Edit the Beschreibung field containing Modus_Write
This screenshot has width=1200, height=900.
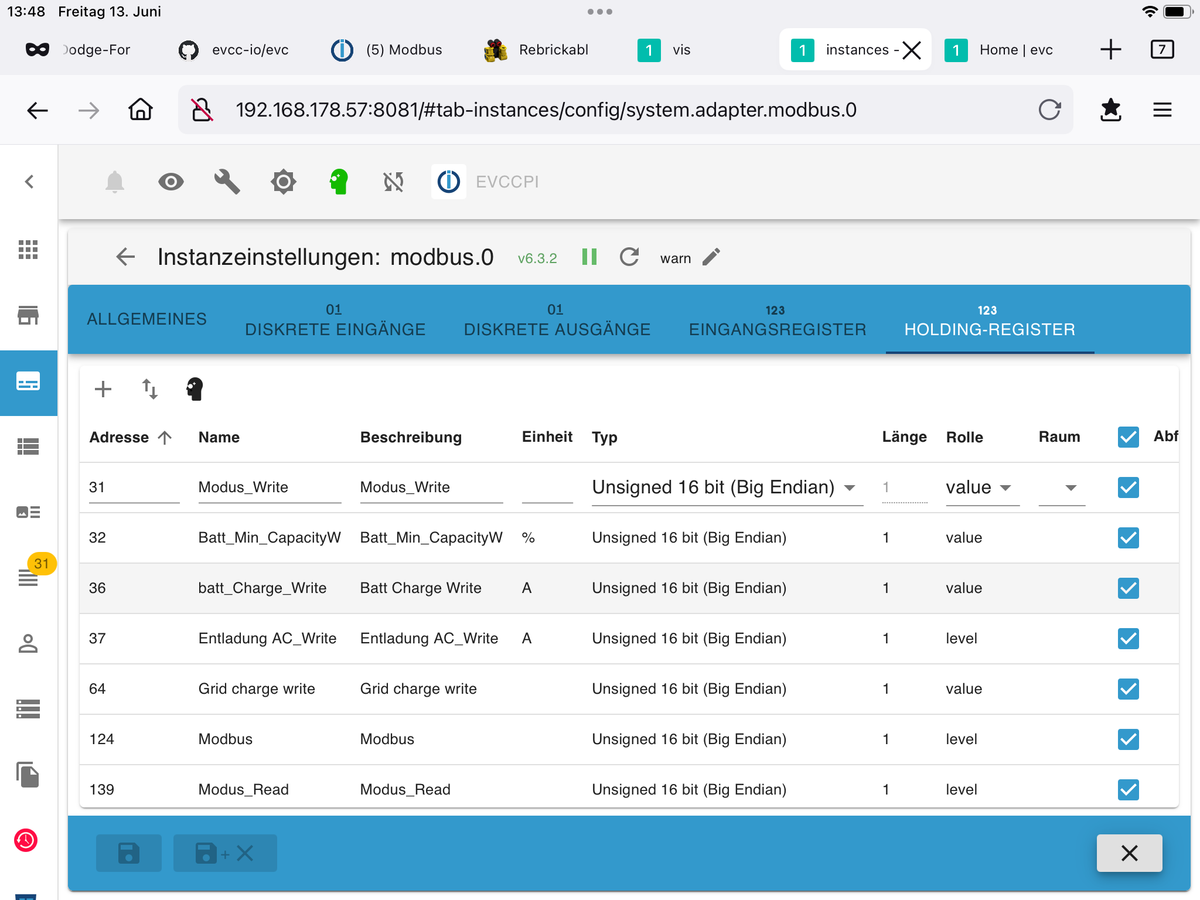coord(431,487)
